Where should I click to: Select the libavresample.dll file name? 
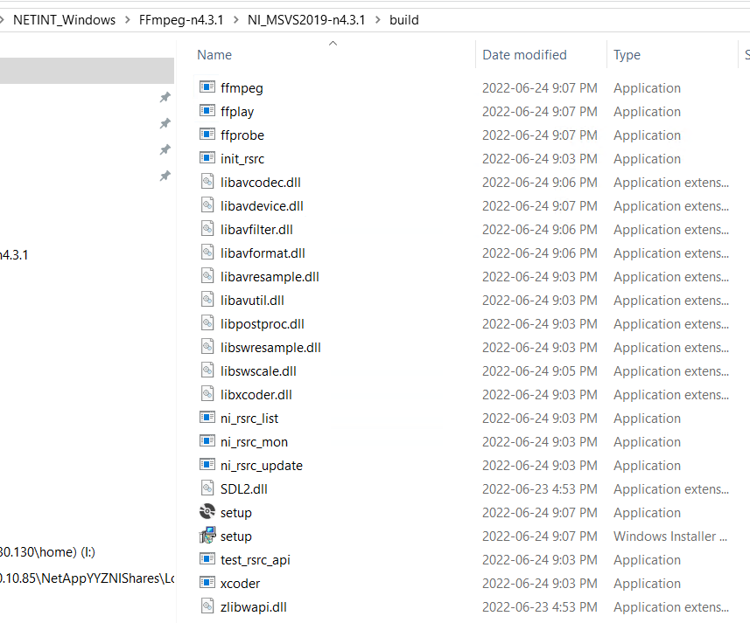[269, 277]
